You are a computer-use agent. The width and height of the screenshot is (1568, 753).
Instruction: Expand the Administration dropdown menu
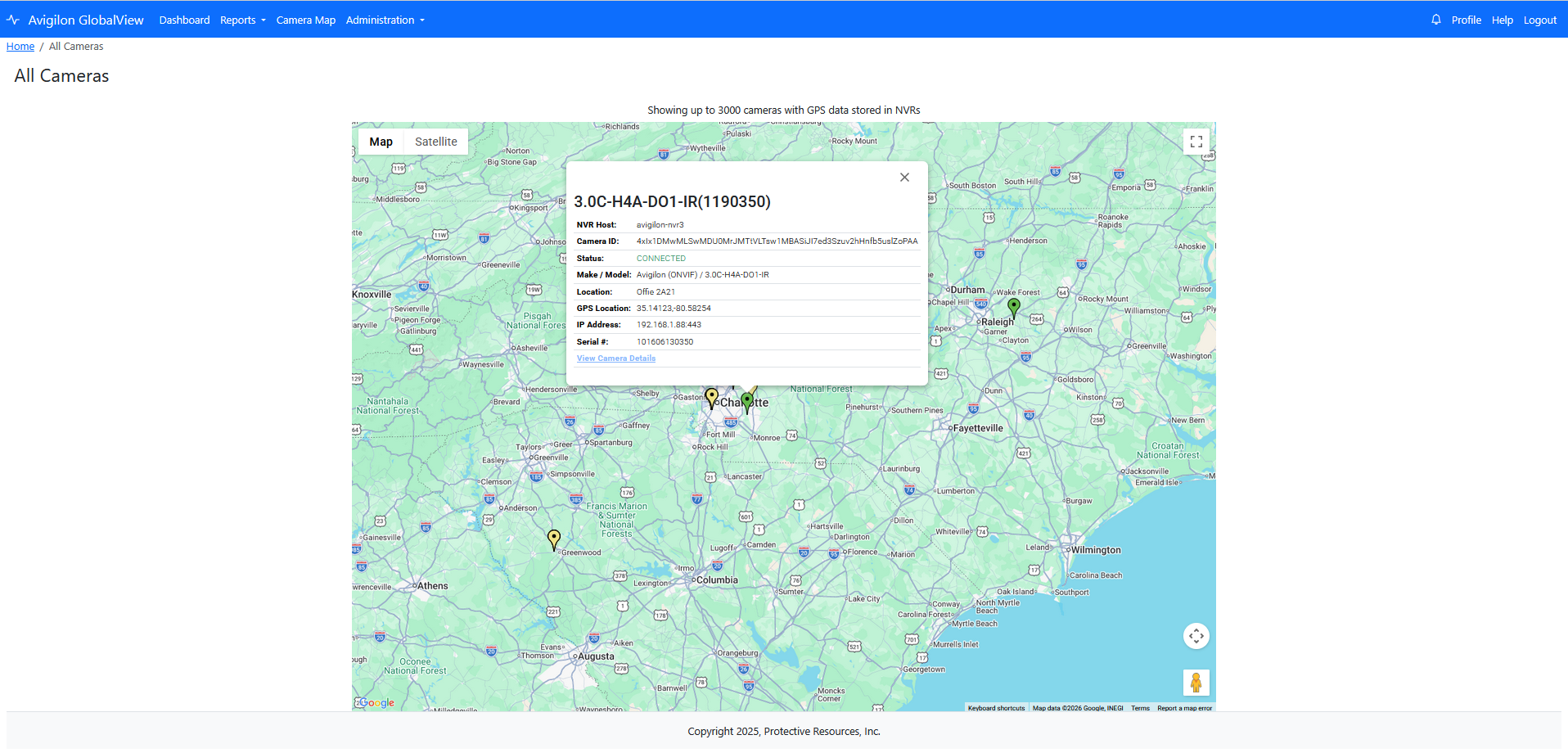[x=385, y=20]
